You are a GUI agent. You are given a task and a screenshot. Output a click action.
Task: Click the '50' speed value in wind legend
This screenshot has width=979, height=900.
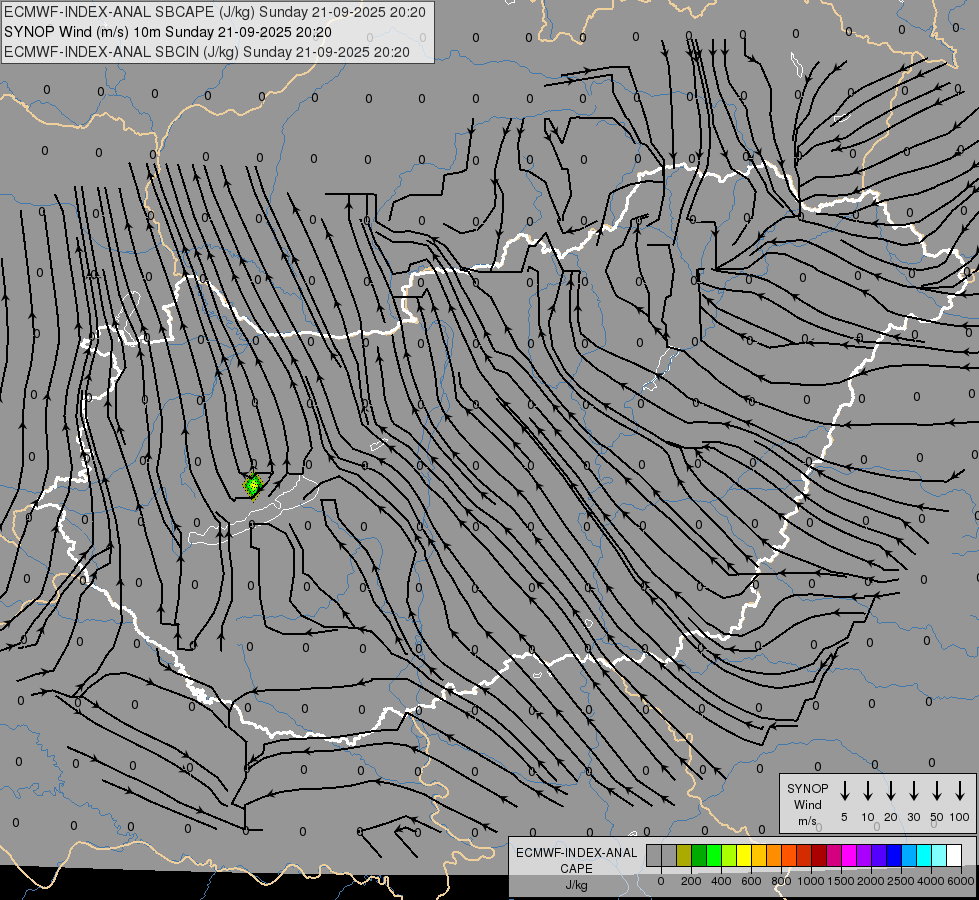pos(937,817)
